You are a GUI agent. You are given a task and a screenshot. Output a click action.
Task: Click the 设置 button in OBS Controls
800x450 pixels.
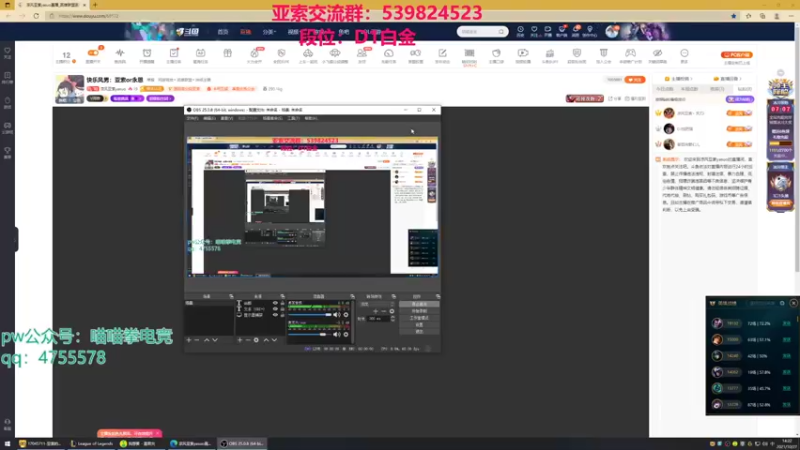click(x=419, y=324)
